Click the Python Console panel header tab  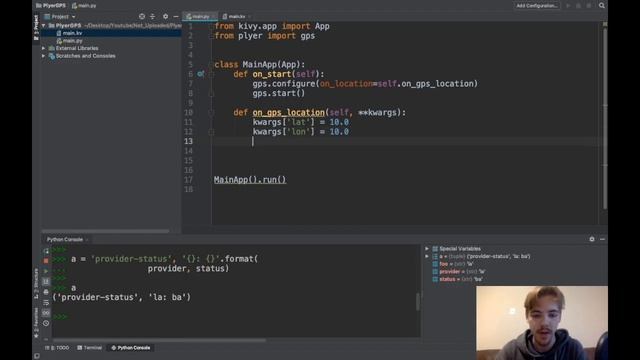coord(65,240)
